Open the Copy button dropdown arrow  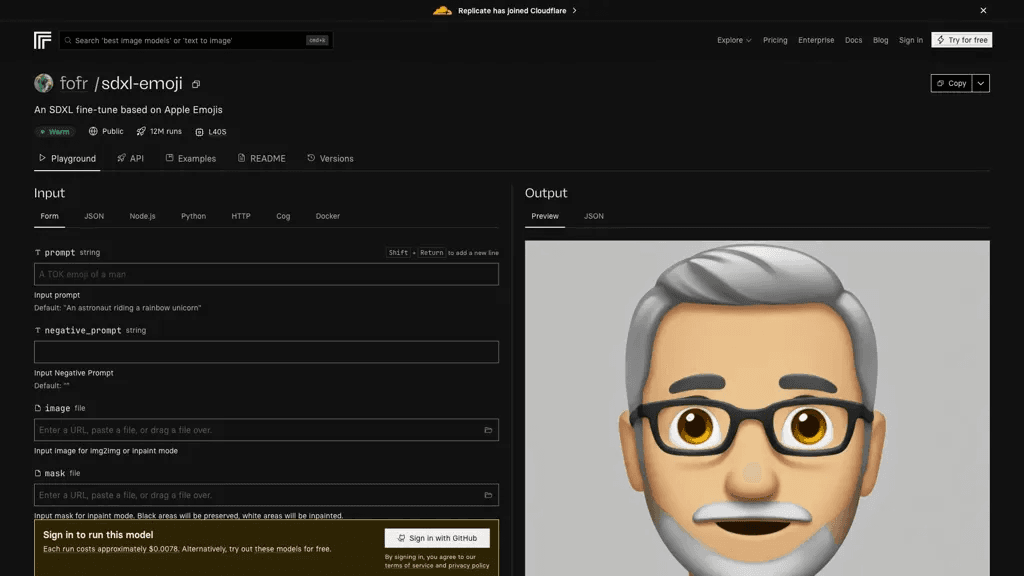[981, 83]
